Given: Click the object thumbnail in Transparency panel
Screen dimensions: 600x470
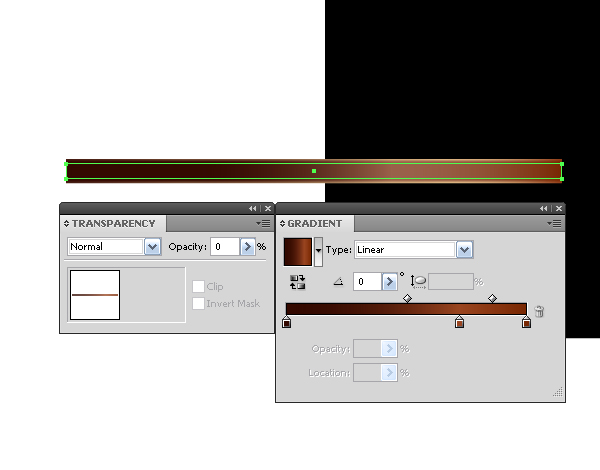Looking at the screenshot, I should (x=95, y=295).
